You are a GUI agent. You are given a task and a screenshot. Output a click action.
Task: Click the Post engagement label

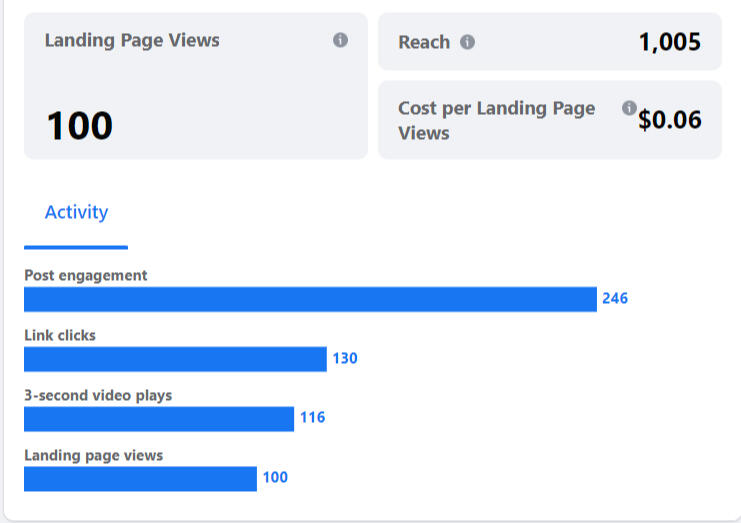85,275
